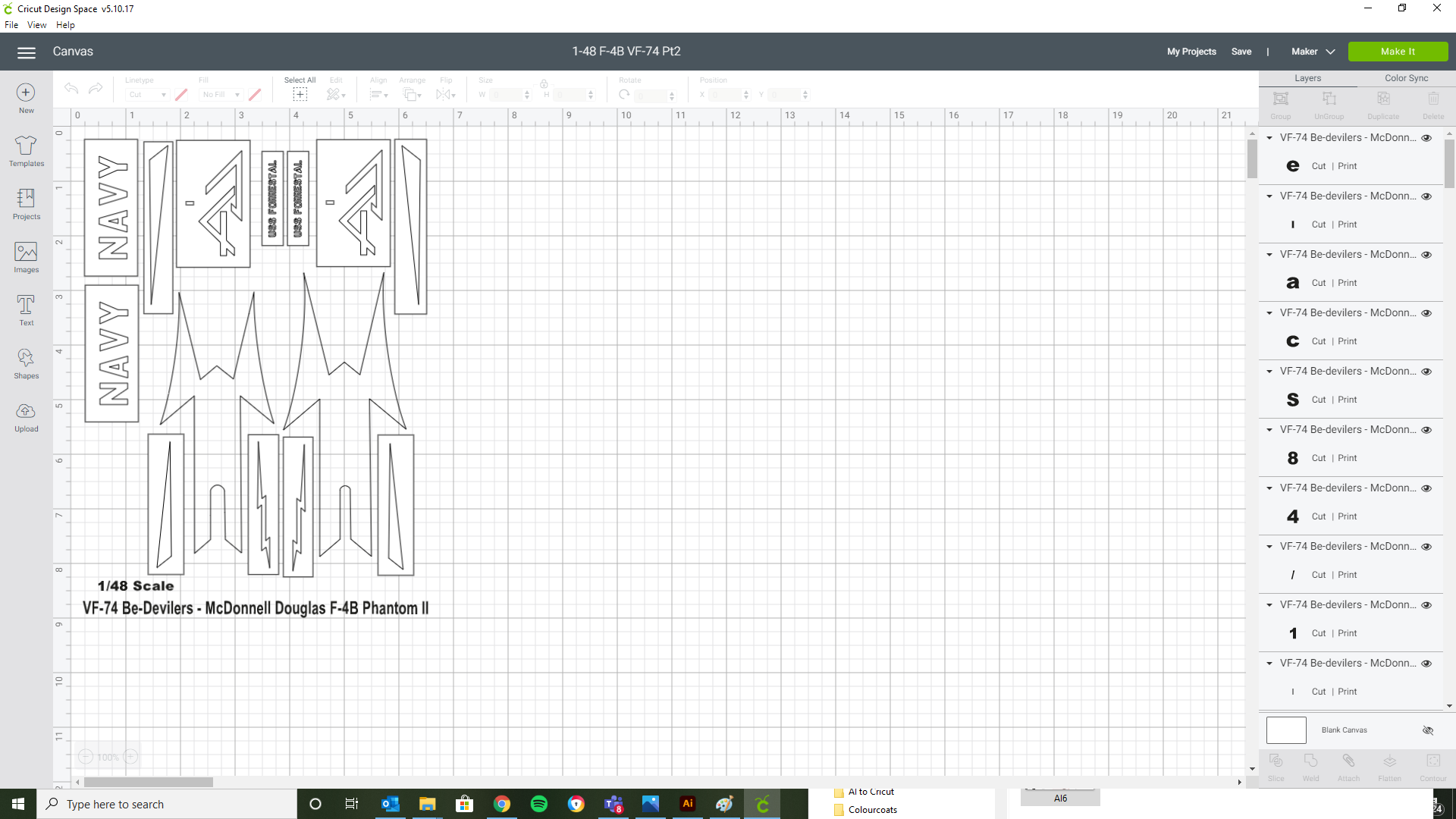Open the Shapes menu
The image size is (1456, 819).
(x=26, y=362)
